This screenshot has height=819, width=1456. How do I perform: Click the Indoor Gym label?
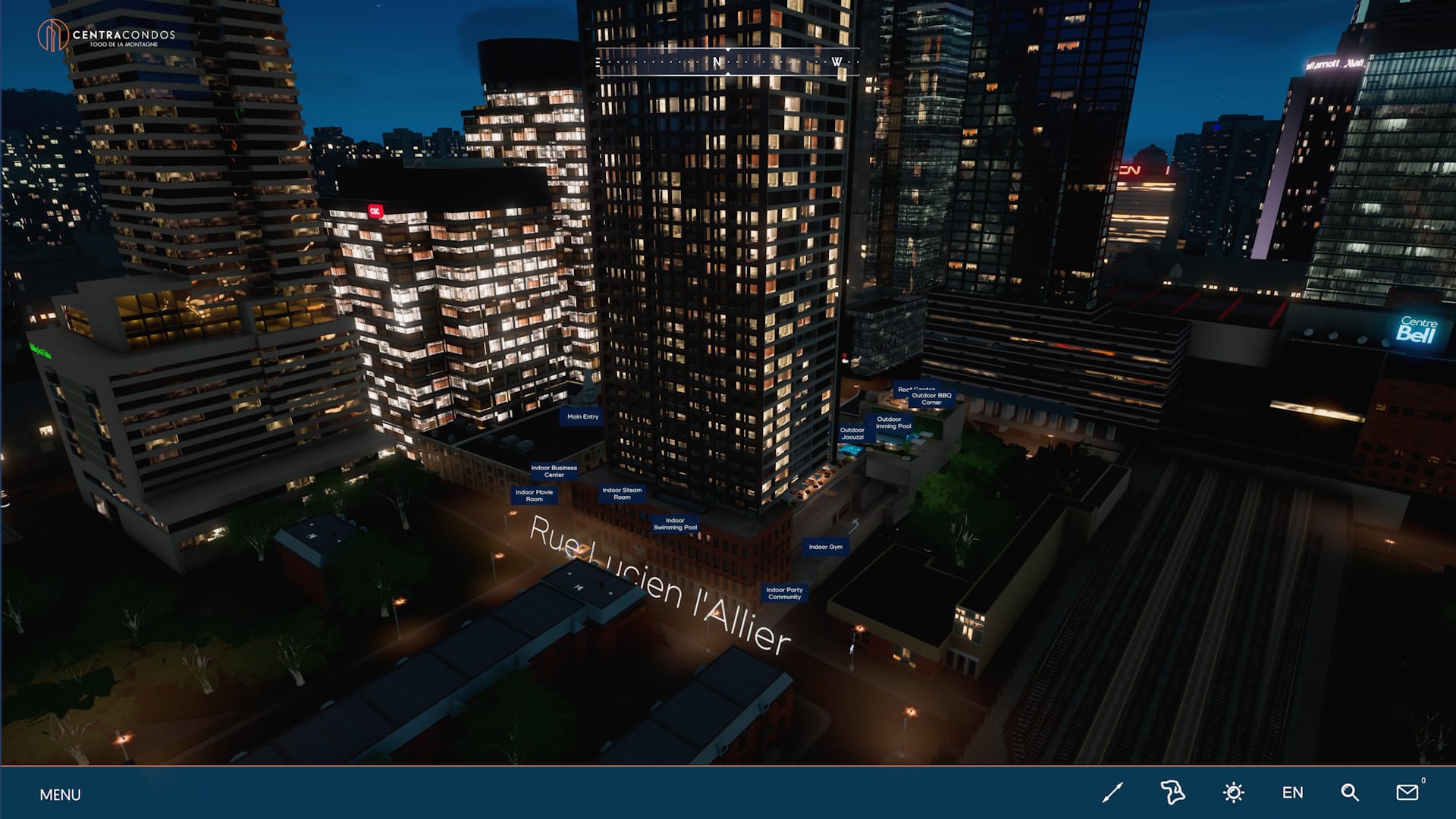[825, 547]
